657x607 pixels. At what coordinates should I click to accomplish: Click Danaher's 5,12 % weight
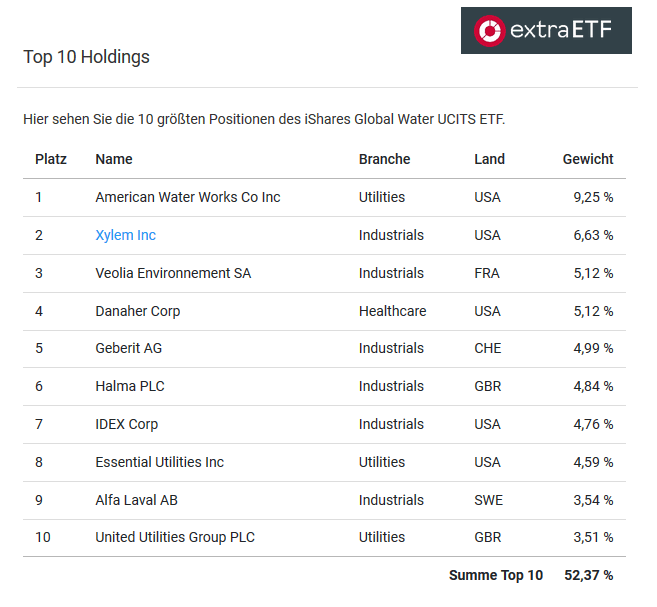coord(593,311)
